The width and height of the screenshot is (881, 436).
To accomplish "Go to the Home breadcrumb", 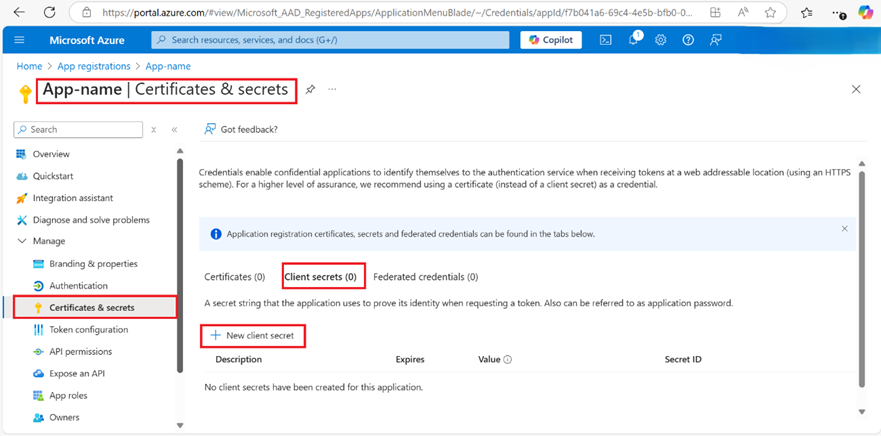I will (29, 66).
